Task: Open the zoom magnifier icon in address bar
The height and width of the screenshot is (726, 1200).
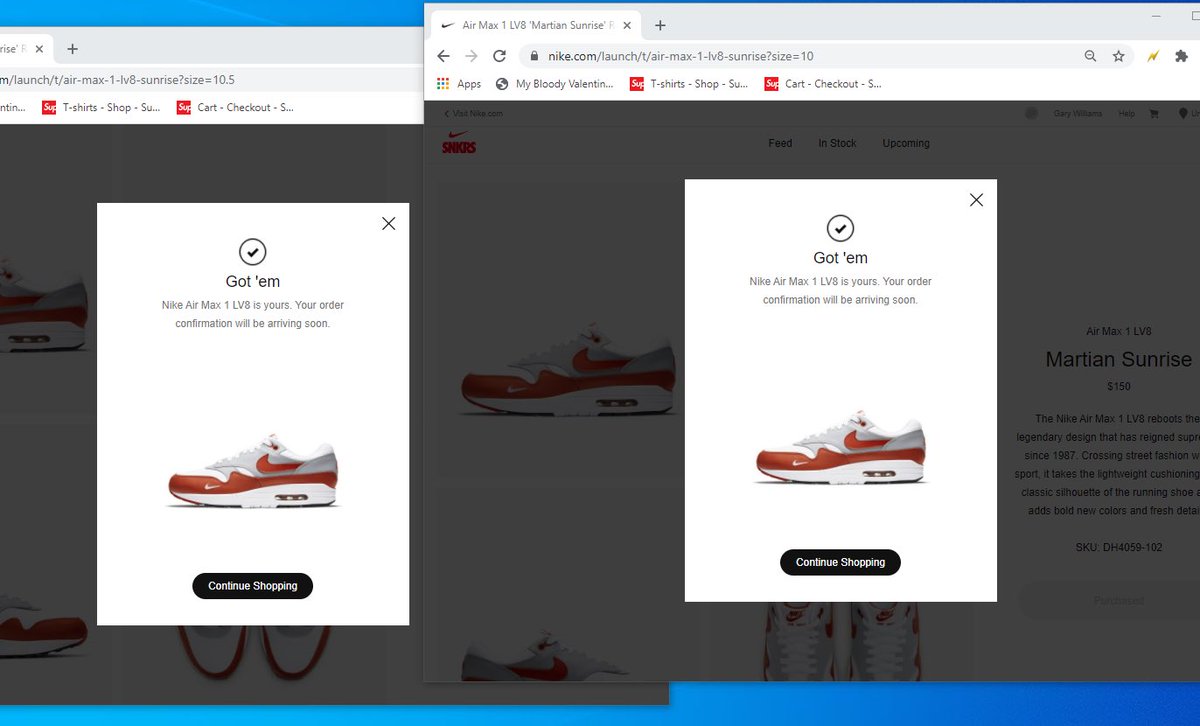Action: (x=1090, y=56)
